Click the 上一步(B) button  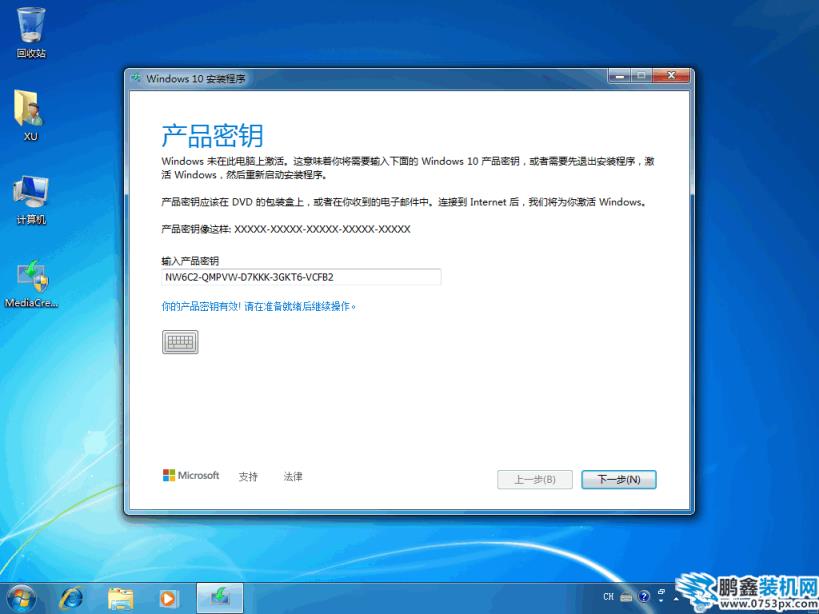coord(535,479)
